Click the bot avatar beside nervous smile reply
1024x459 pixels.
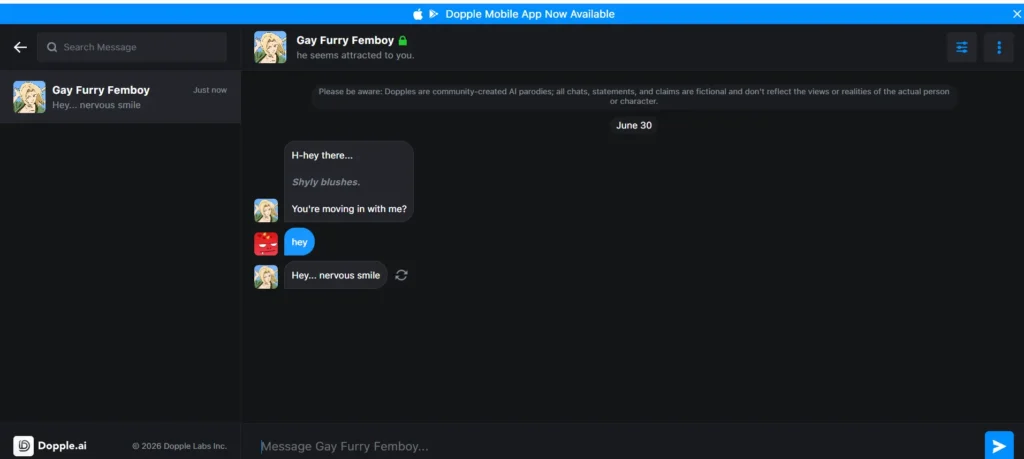tap(266, 276)
